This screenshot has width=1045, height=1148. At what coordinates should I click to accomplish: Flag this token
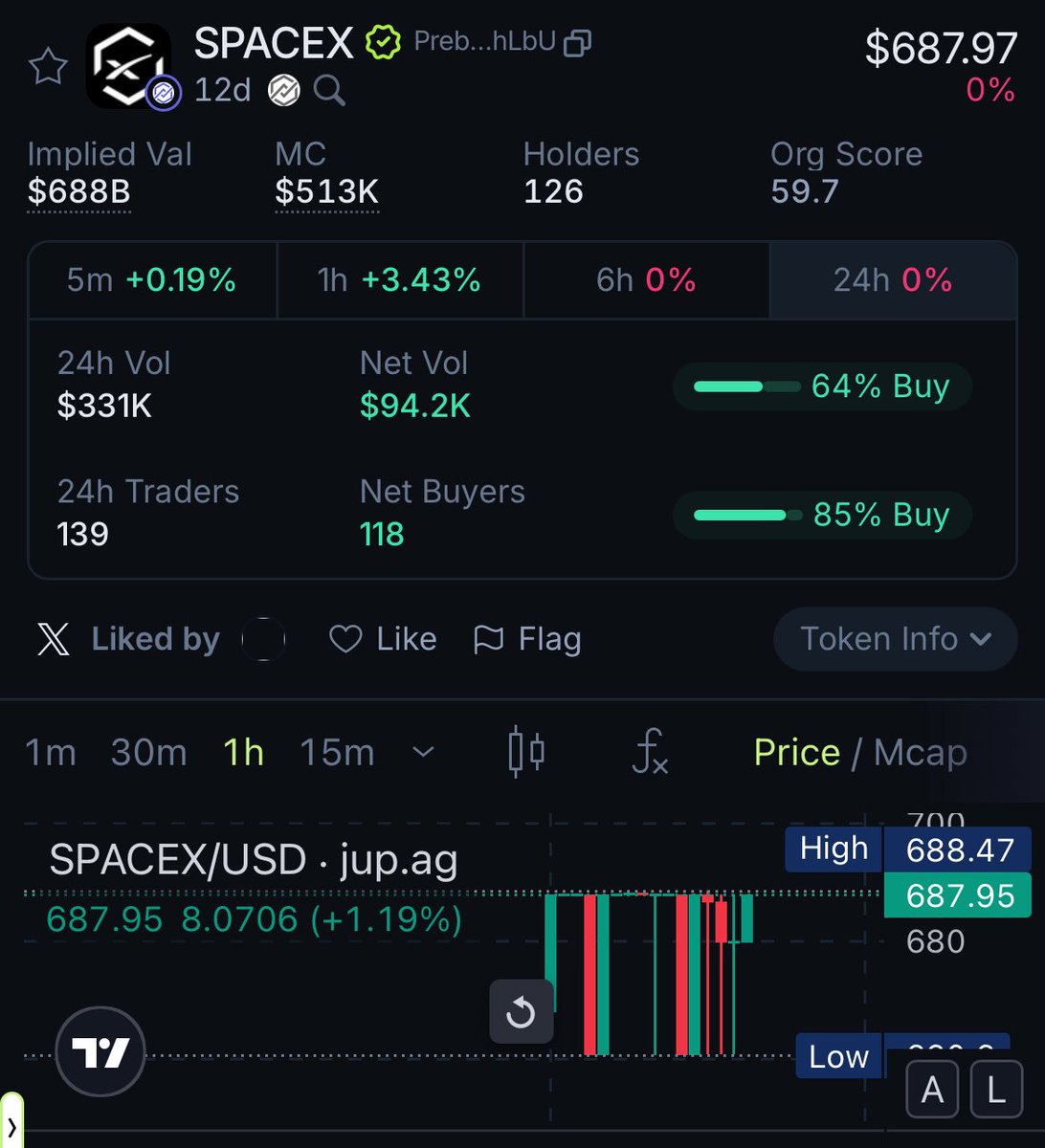(527, 639)
